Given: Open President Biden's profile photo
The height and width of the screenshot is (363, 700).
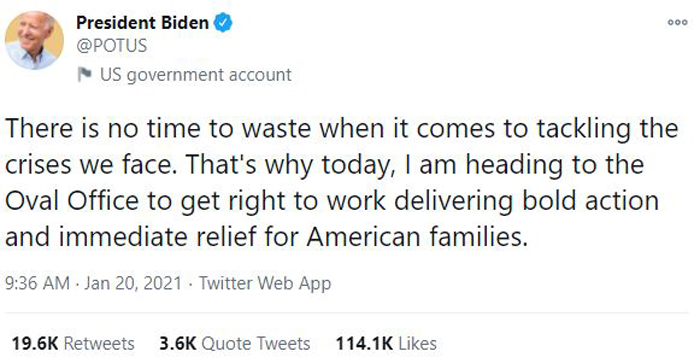Looking at the screenshot, I should [x=34, y=41].
